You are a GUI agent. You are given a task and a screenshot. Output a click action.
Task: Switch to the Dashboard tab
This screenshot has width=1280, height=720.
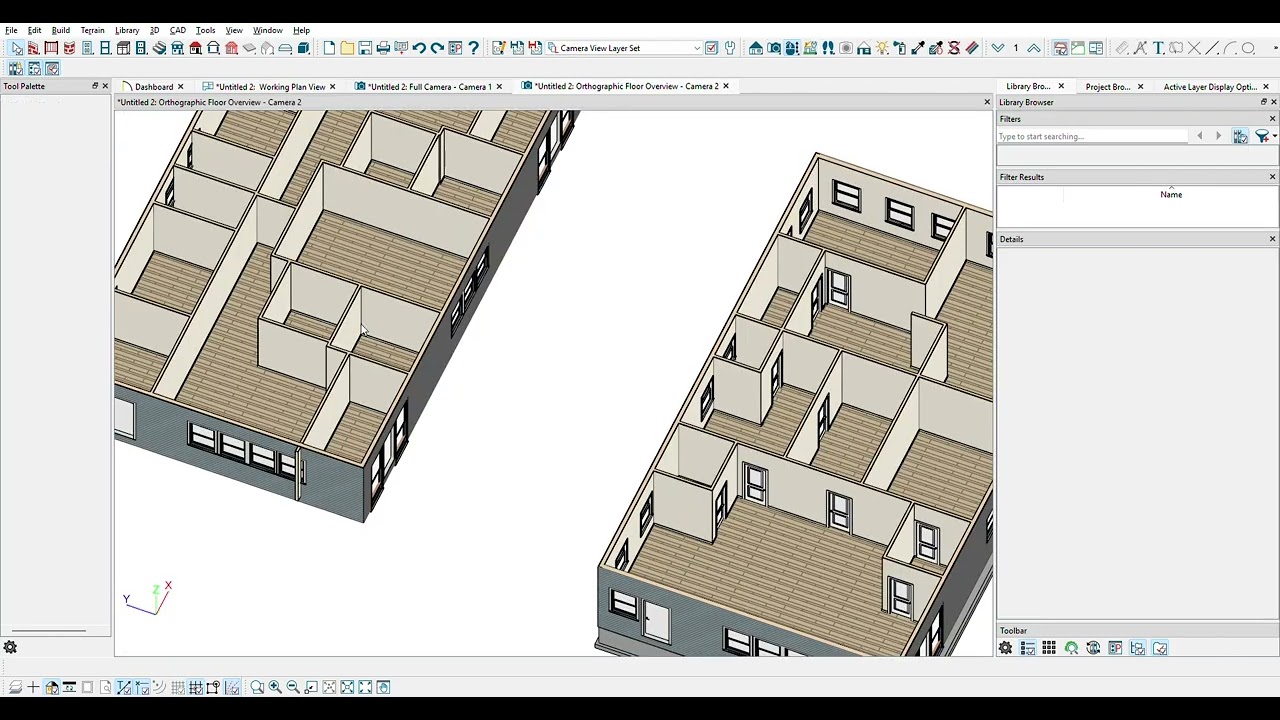click(154, 87)
